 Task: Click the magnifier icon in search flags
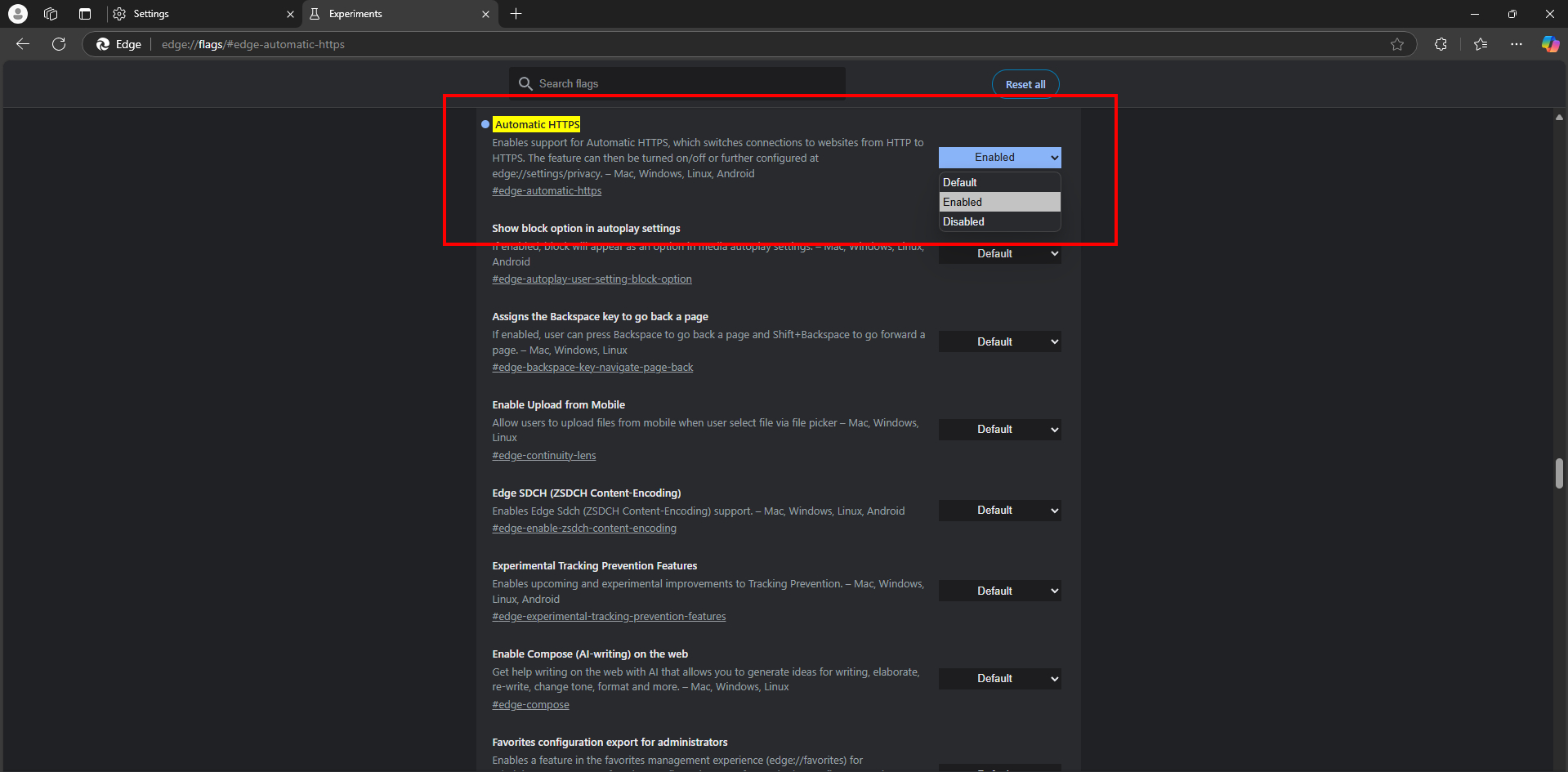coord(525,83)
